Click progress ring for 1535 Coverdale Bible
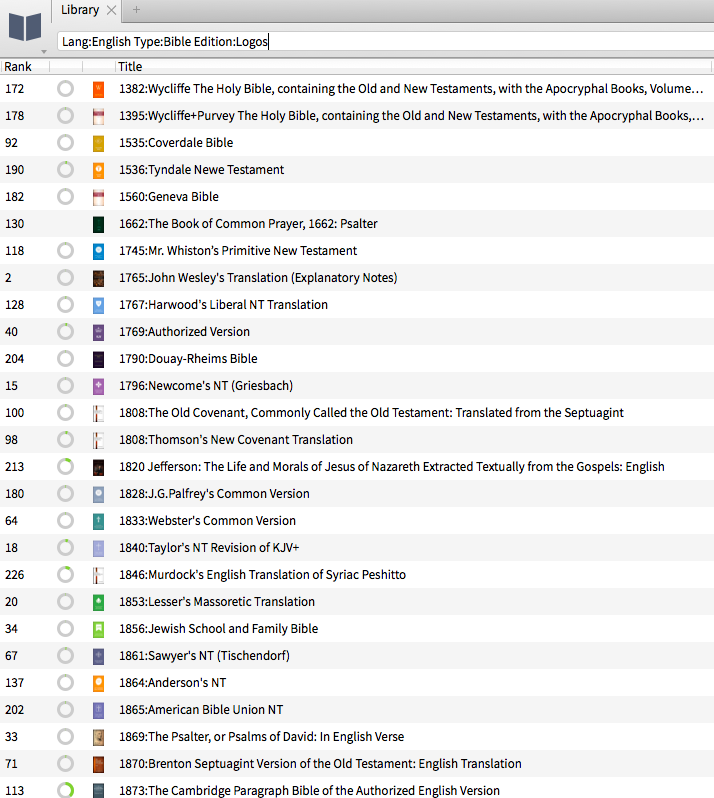This screenshot has height=798, width=714. (x=65, y=142)
